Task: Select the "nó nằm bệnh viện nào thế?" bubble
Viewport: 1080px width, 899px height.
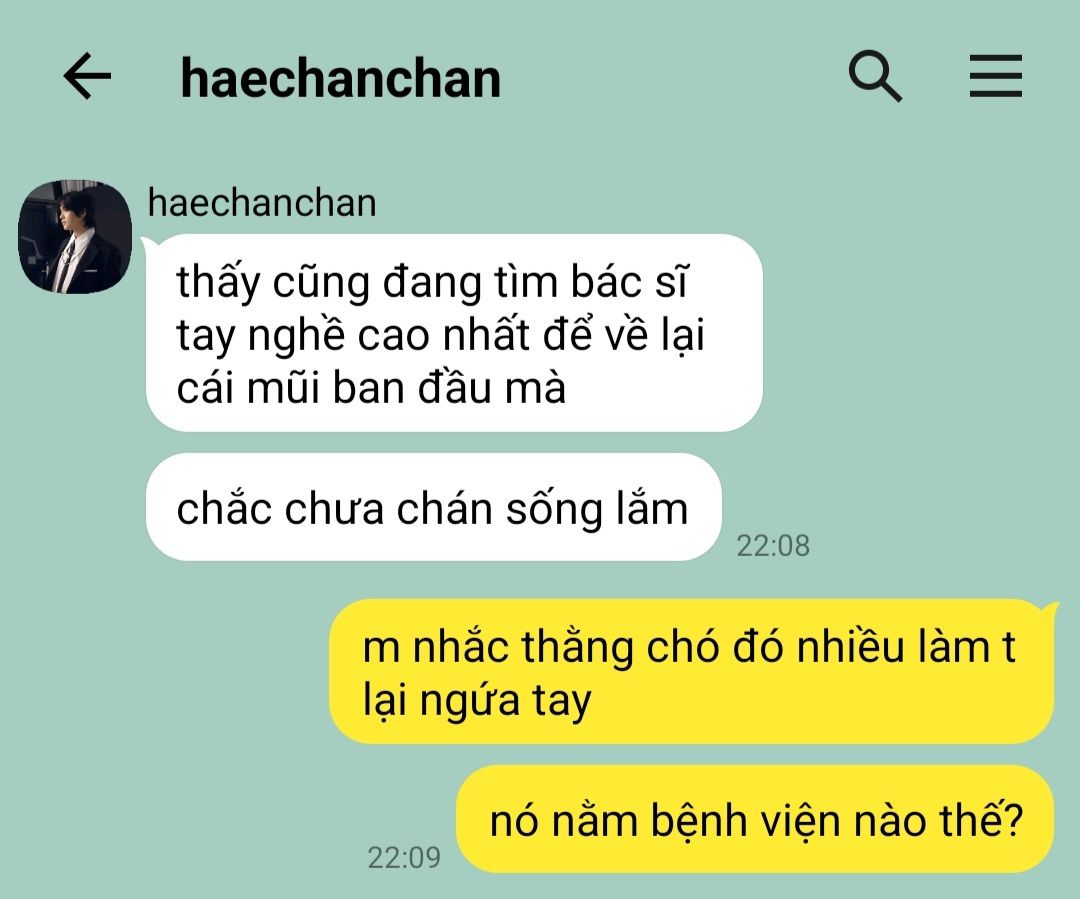Action: 756,819
